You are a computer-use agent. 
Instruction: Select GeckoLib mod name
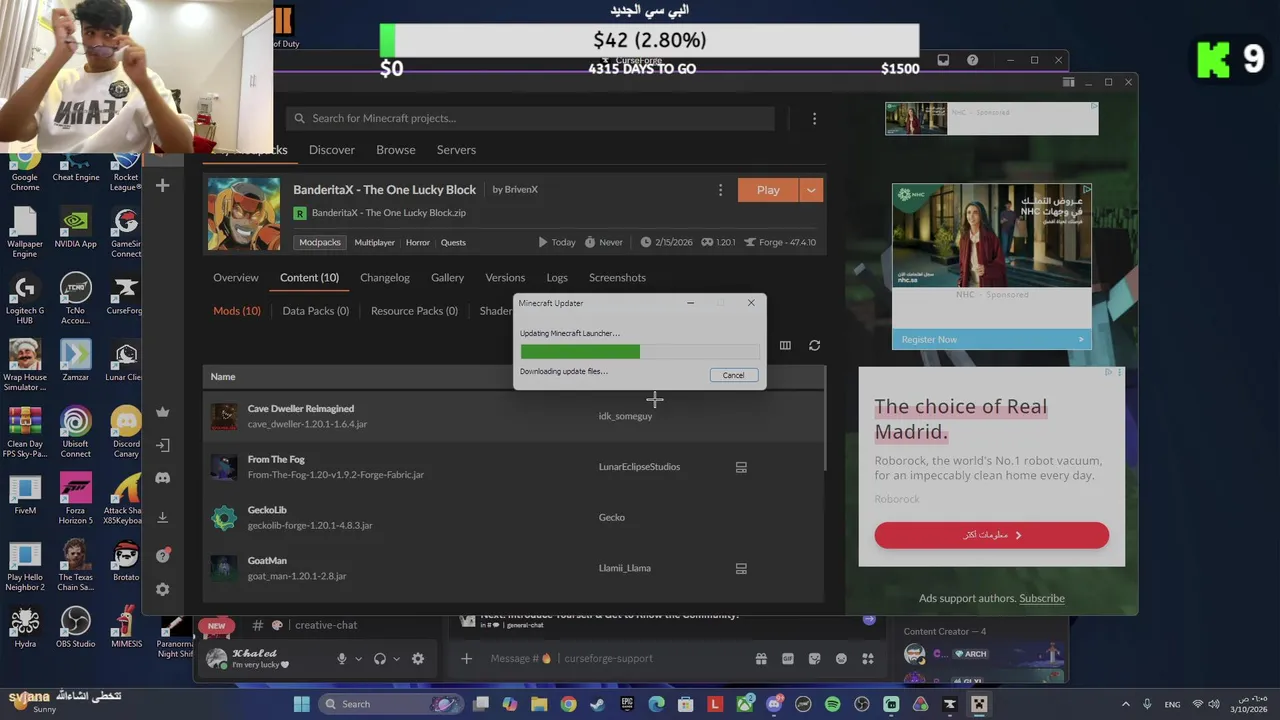click(267, 510)
